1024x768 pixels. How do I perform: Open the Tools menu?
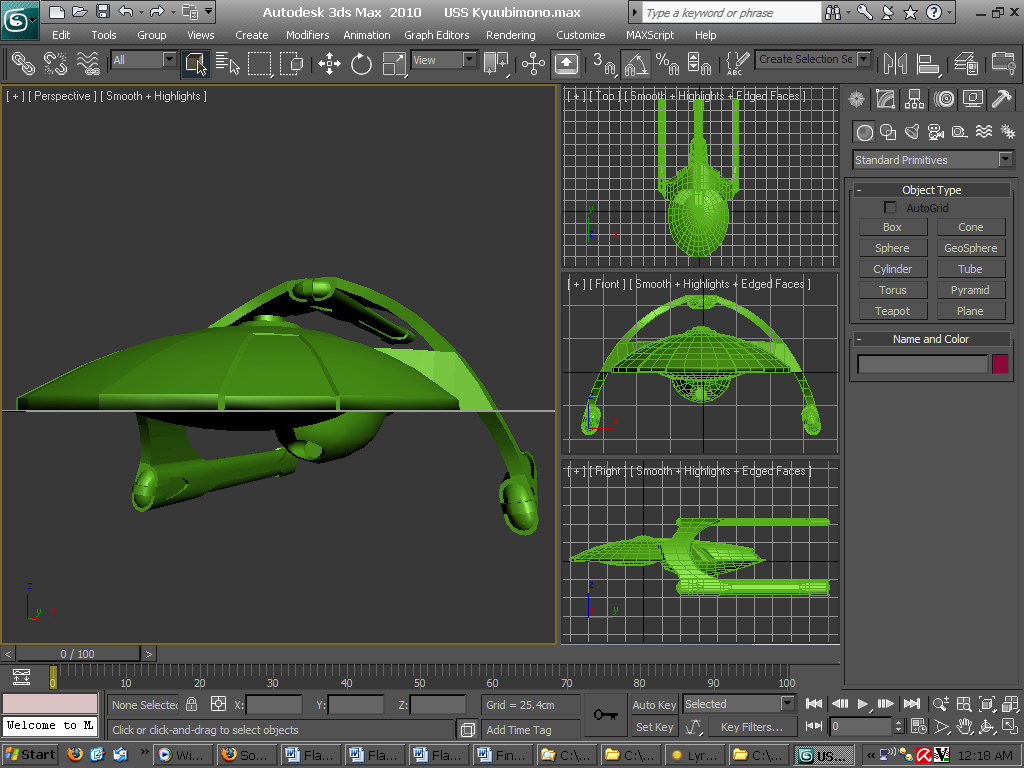click(104, 35)
